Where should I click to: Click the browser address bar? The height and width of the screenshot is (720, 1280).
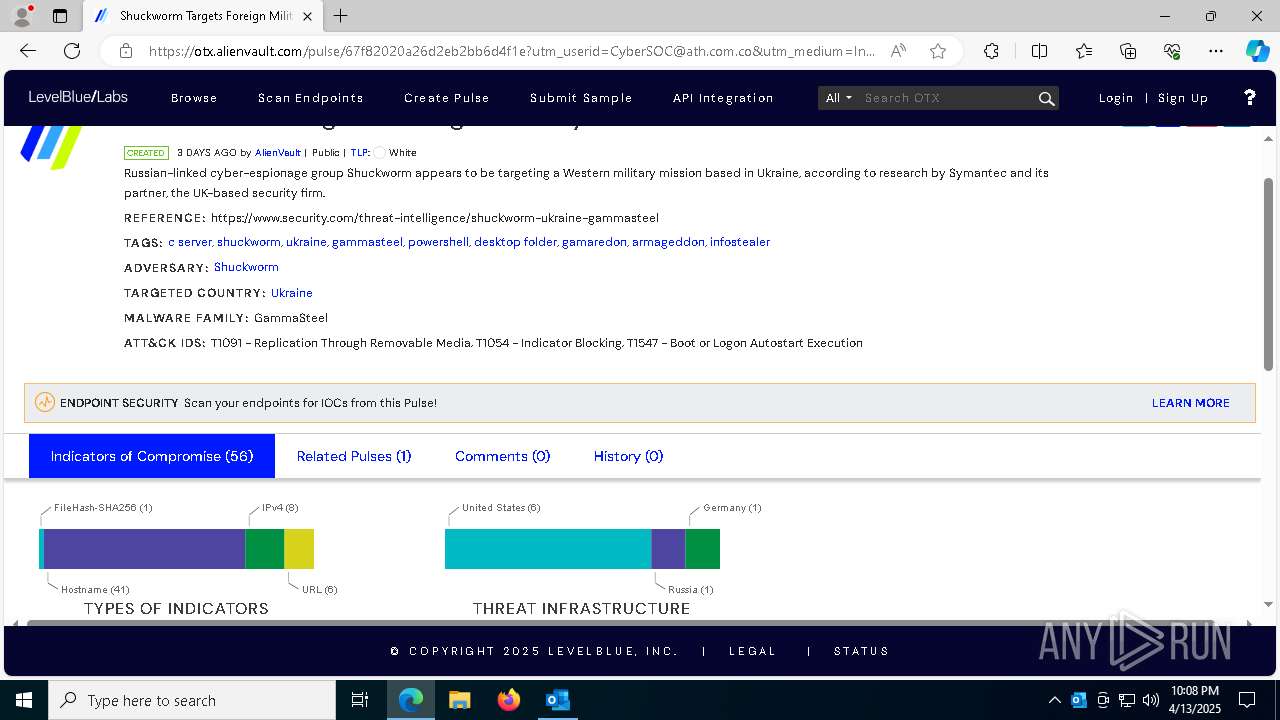[512, 51]
